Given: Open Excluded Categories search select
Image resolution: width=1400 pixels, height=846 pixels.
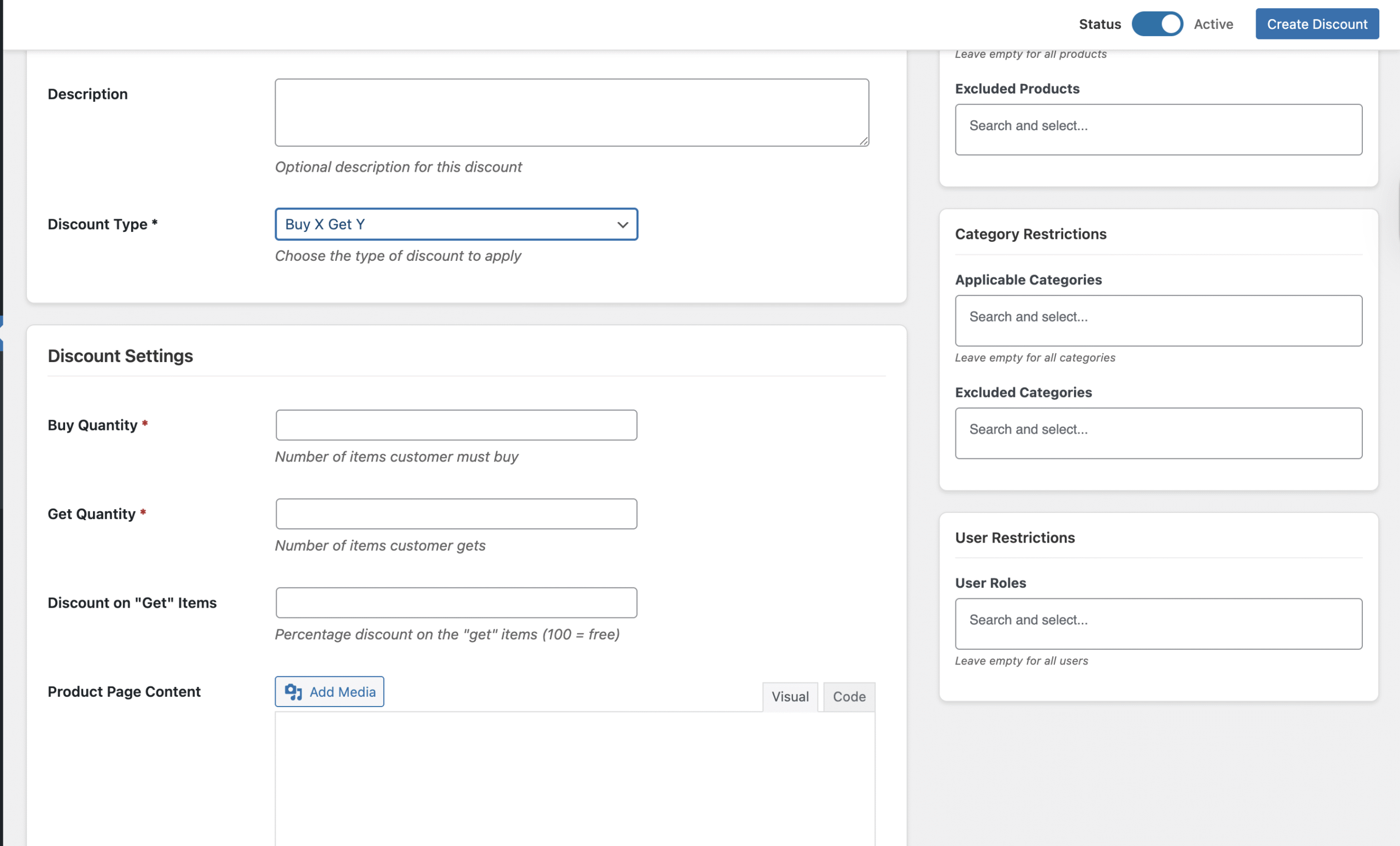Looking at the screenshot, I should [1158, 433].
